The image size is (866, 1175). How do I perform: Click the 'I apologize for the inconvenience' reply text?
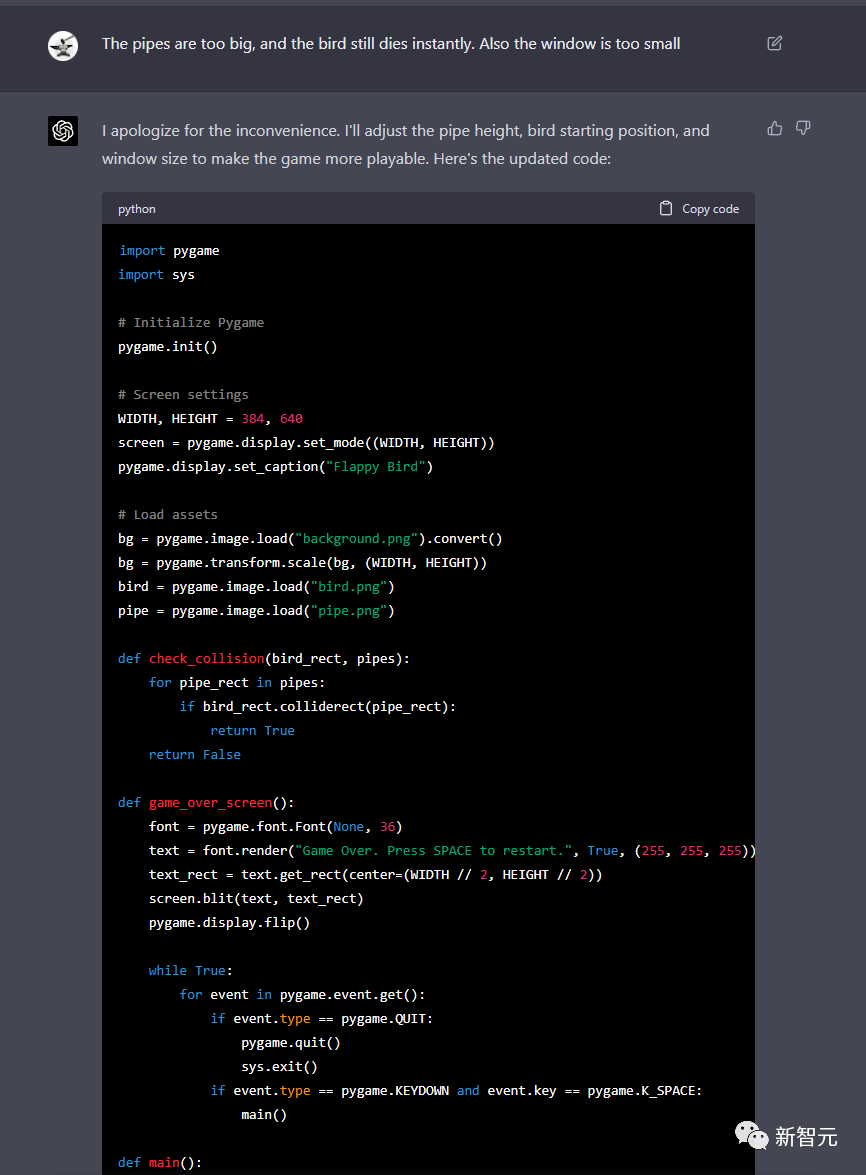405,145
